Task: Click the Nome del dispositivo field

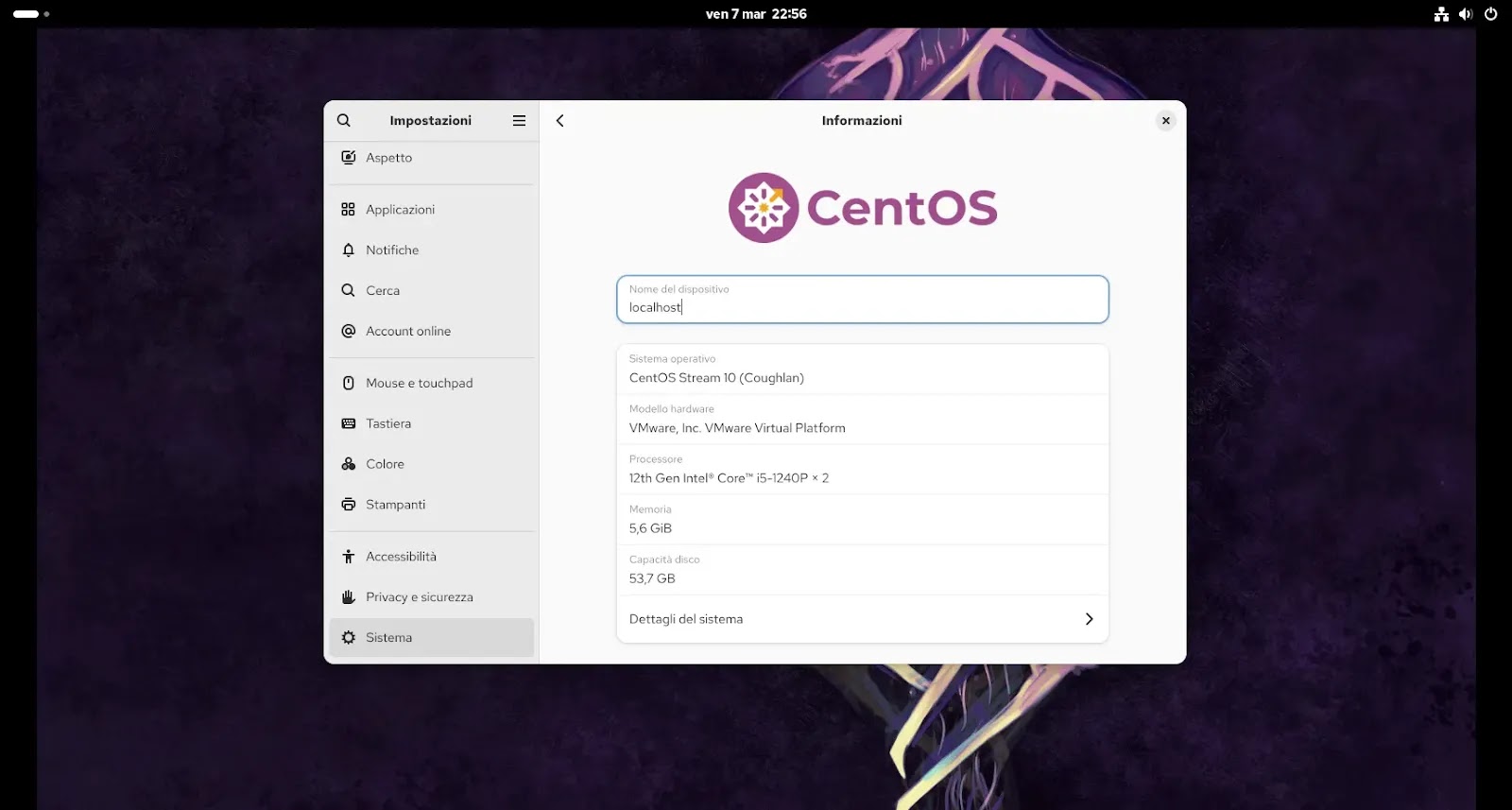Action: [x=862, y=301]
